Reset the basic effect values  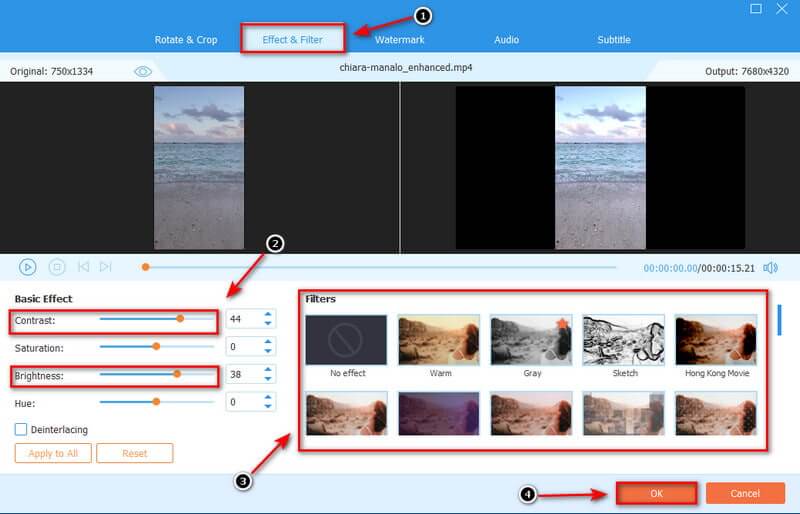tap(135, 453)
